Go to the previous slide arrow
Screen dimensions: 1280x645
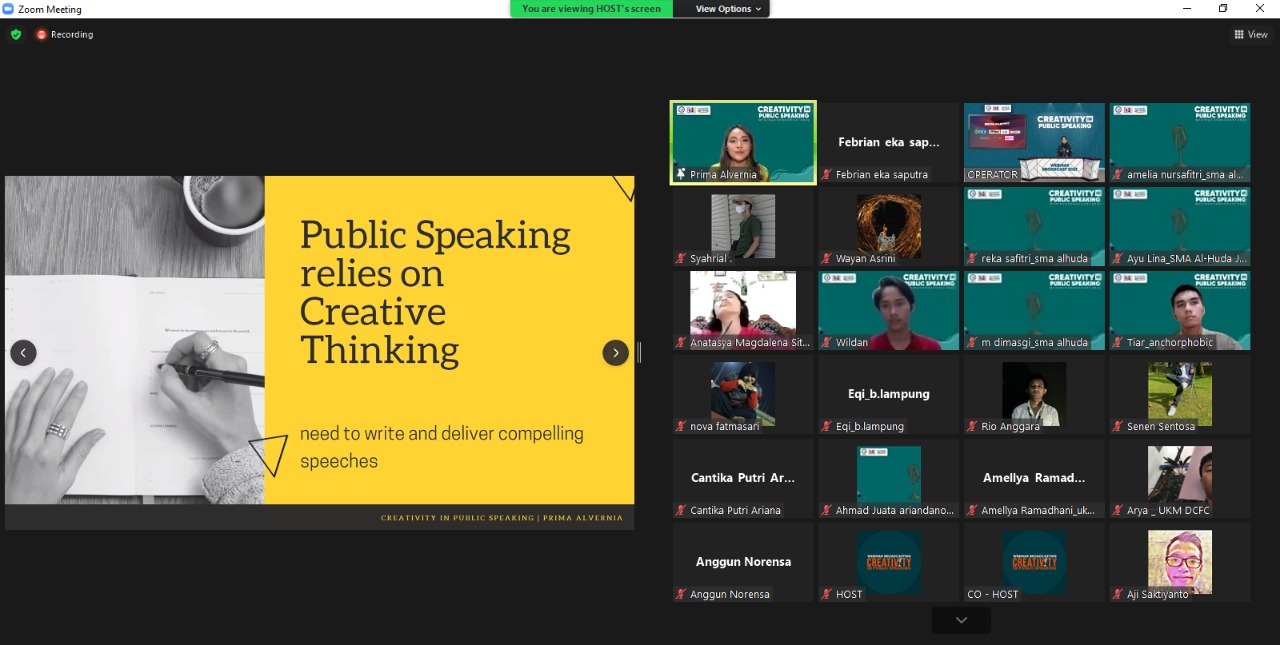click(23, 352)
